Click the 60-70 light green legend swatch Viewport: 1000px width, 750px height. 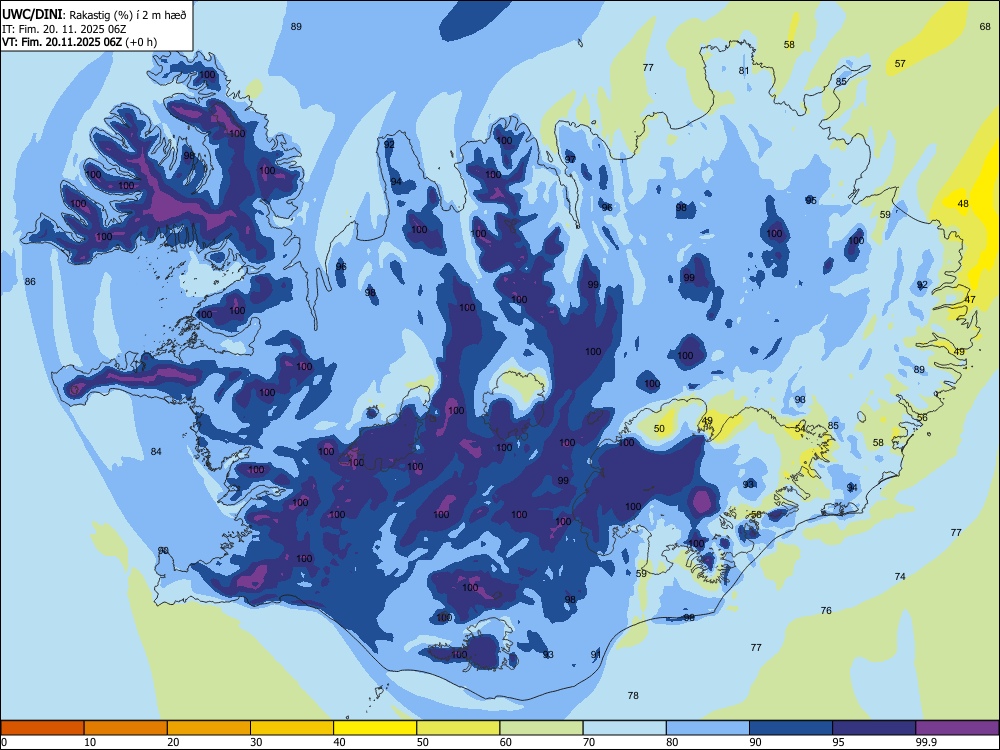click(541, 728)
